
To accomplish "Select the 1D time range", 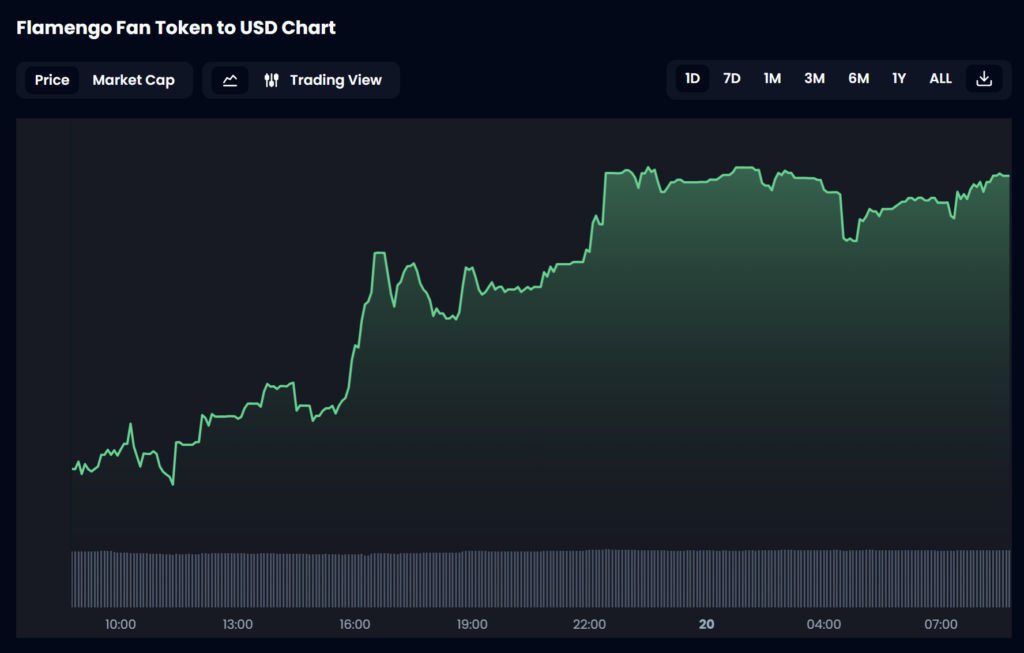I will click(692, 79).
